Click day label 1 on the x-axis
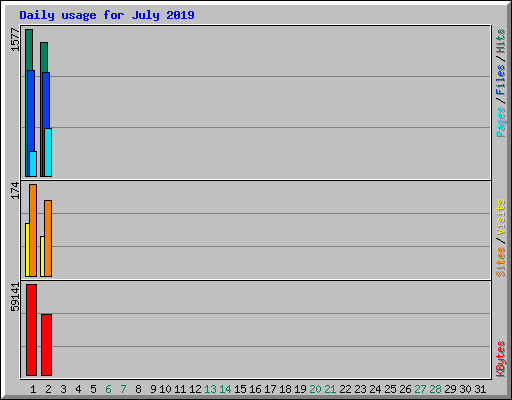The height and width of the screenshot is (400, 512). click(33, 389)
